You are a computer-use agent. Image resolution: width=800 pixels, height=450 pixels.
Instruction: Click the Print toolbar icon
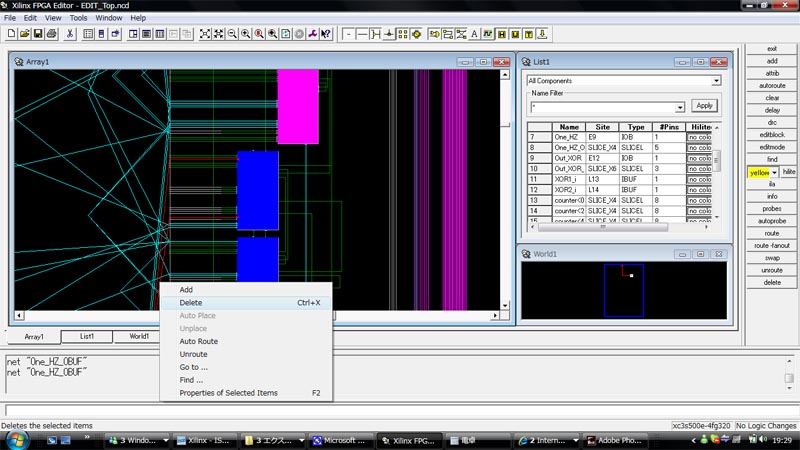52,34
